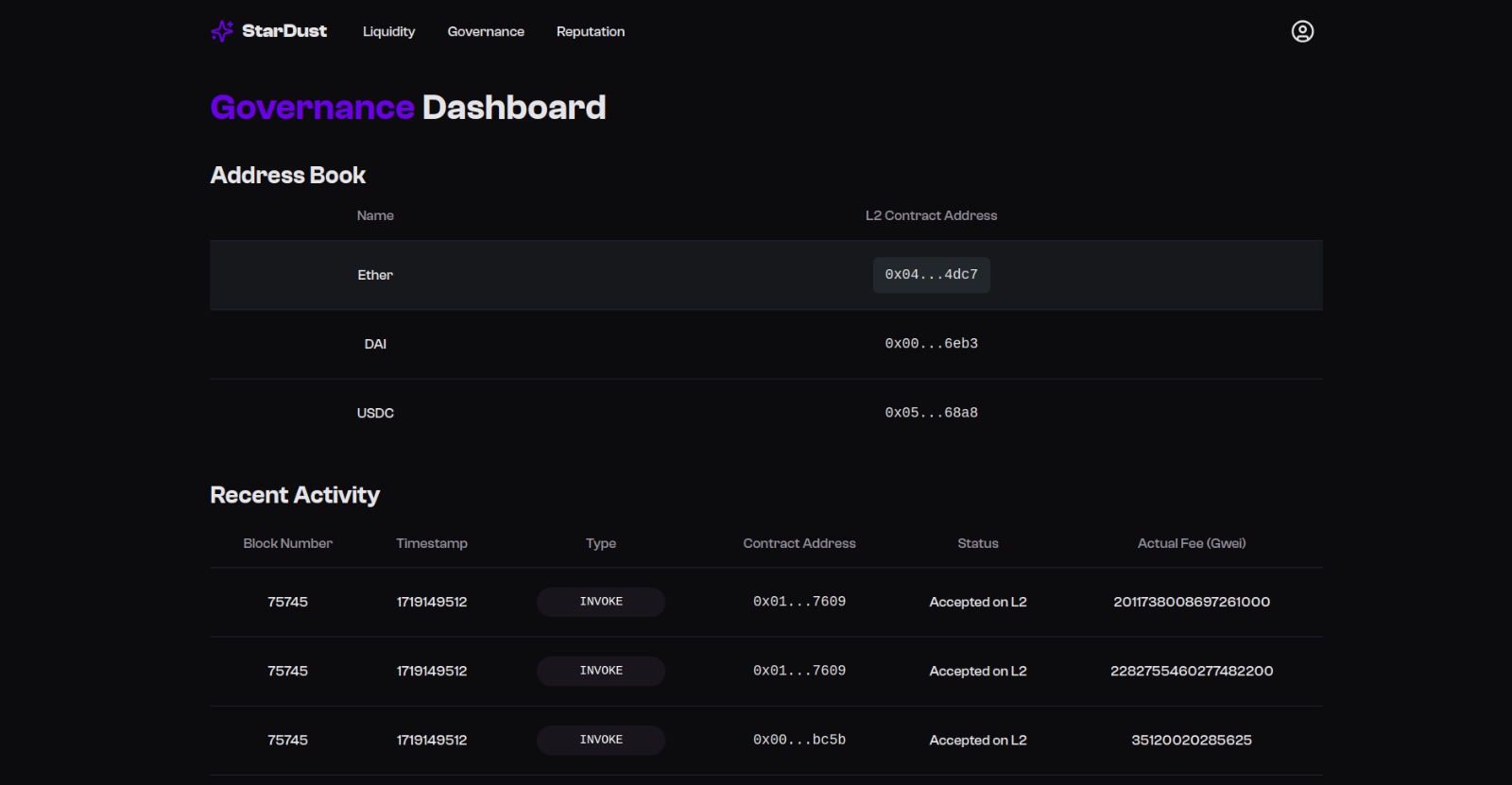Select fee value 35120020285625
Viewport: 1512px width, 785px height.
coord(1192,740)
